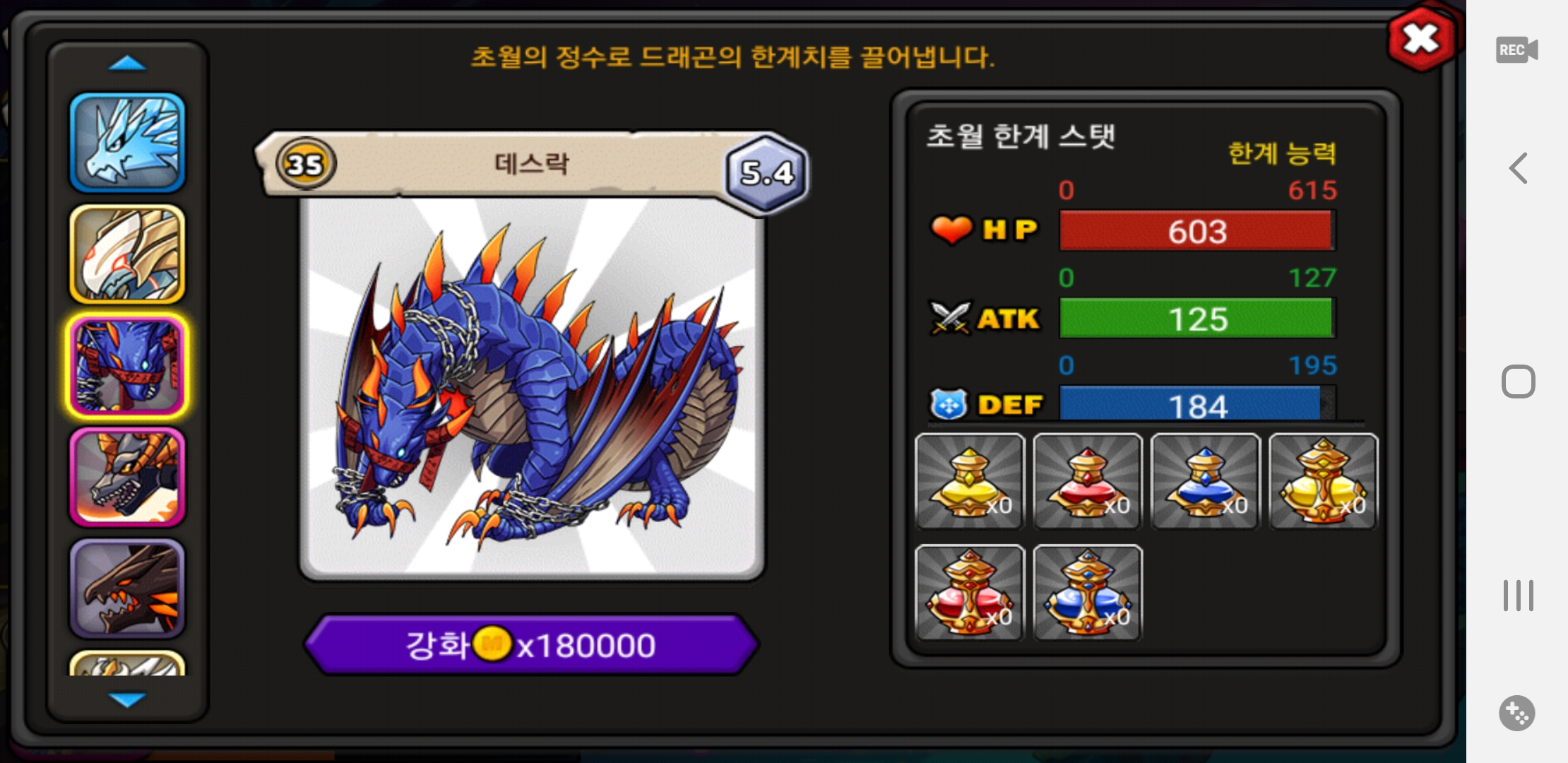
Task: Click the blue DEF bar showing 184
Action: (x=1197, y=404)
